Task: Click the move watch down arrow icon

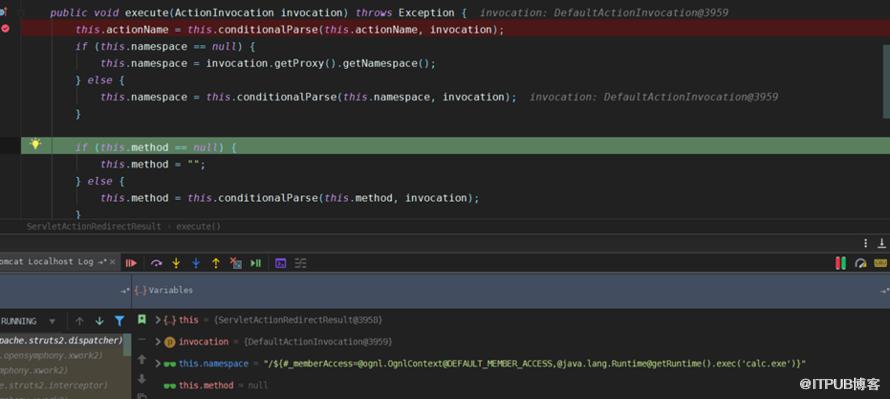Action: click(142, 379)
